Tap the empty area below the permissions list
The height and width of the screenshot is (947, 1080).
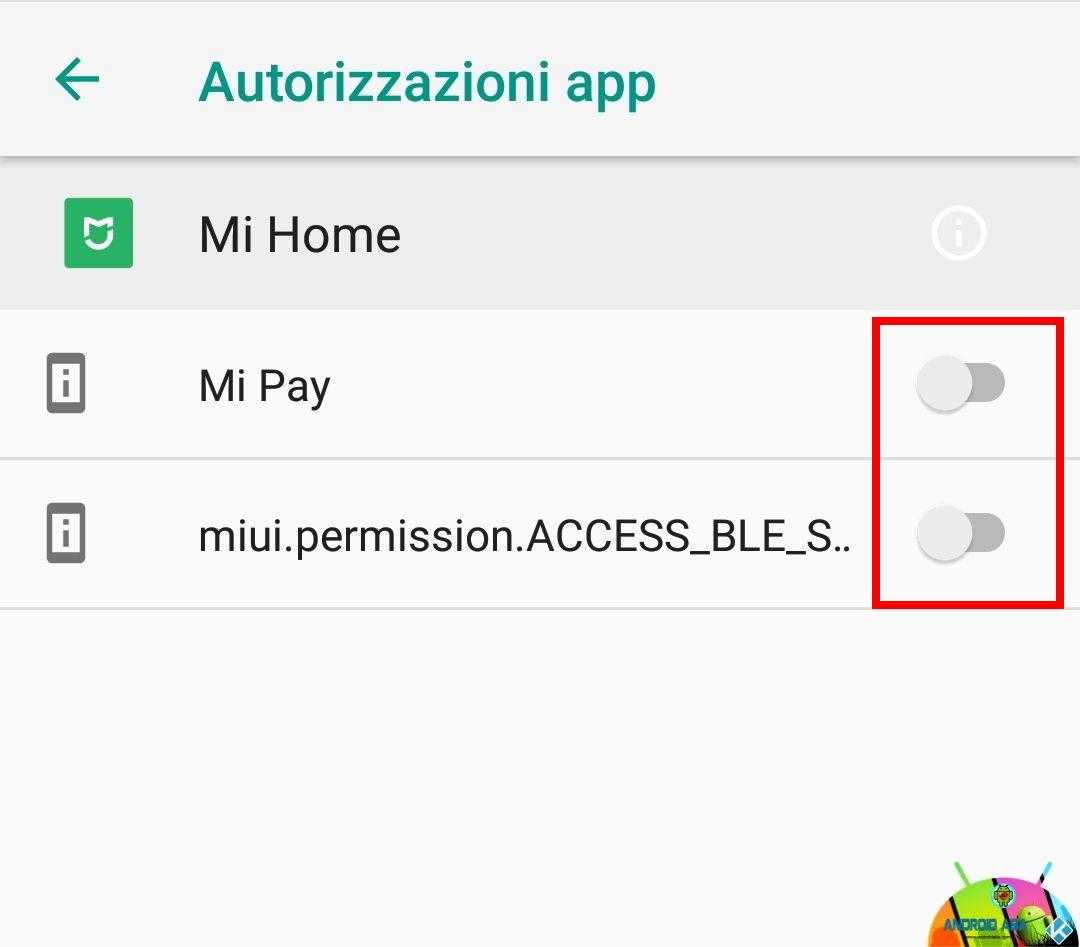pyautogui.click(x=482, y=758)
